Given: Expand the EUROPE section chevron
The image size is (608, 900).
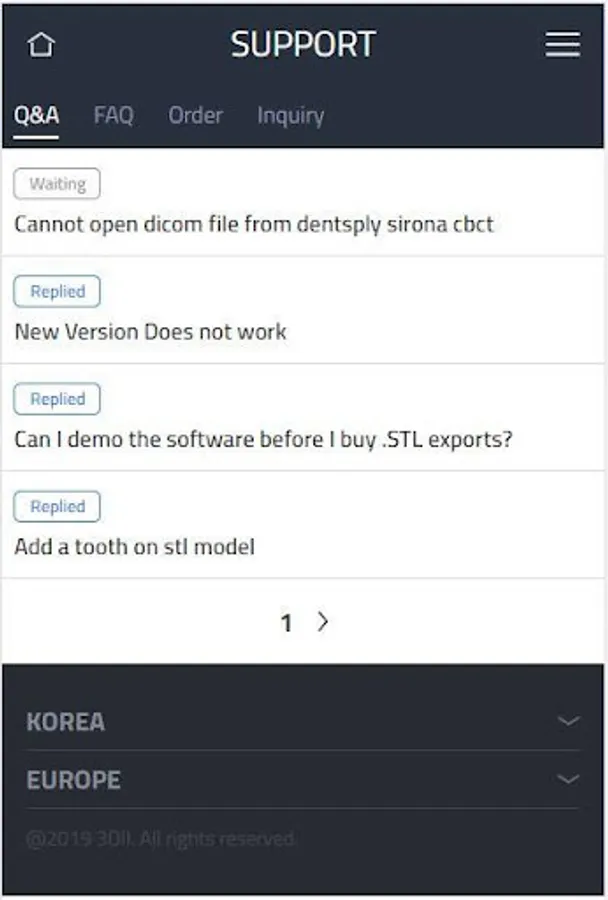Looking at the screenshot, I should pyautogui.click(x=568, y=779).
